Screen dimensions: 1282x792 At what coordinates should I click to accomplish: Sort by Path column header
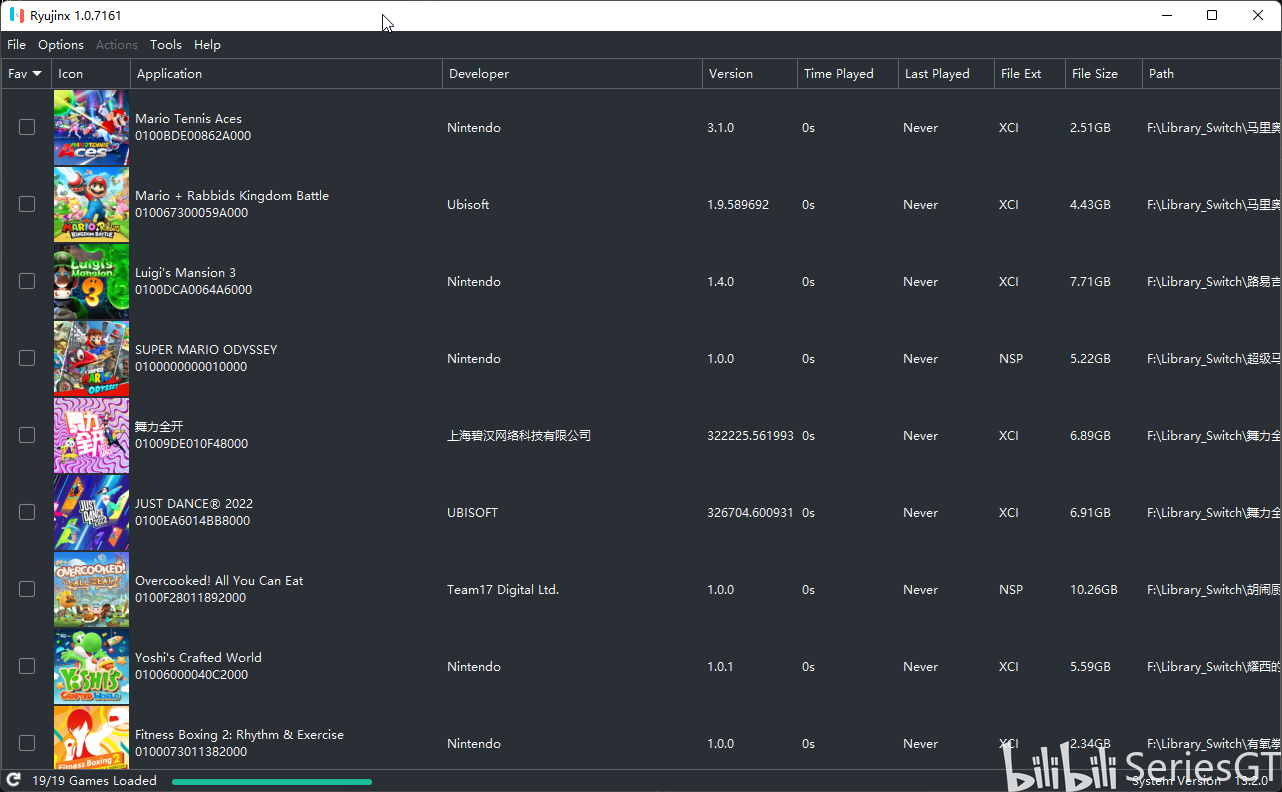[1212, 74]
